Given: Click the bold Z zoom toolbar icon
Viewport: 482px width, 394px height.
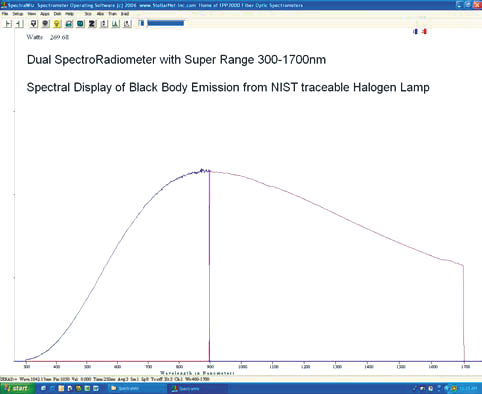Looking at the screenshot, I should pyautogui.click(x=92, y=23).
